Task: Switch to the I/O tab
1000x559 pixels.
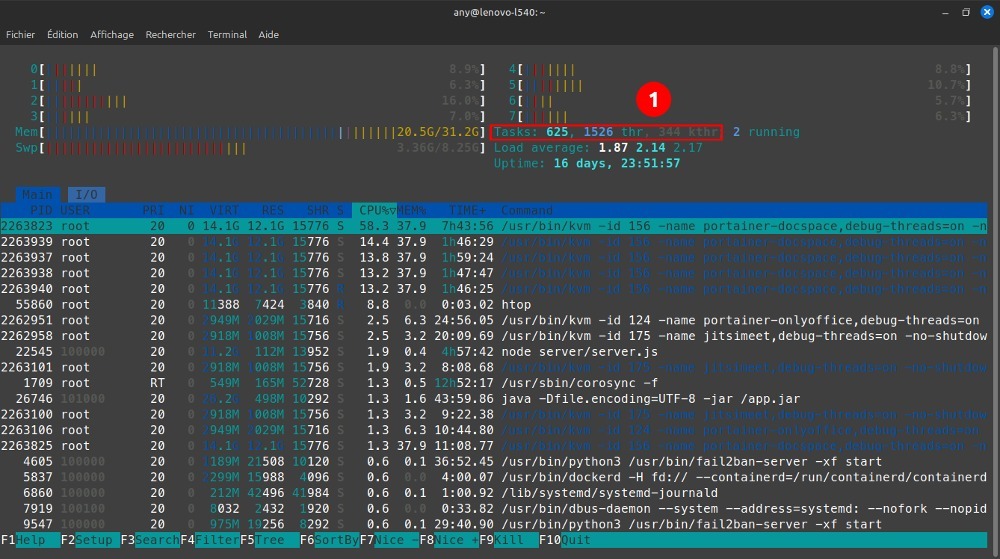Action: pyautogui.click(x=87, y=194)
